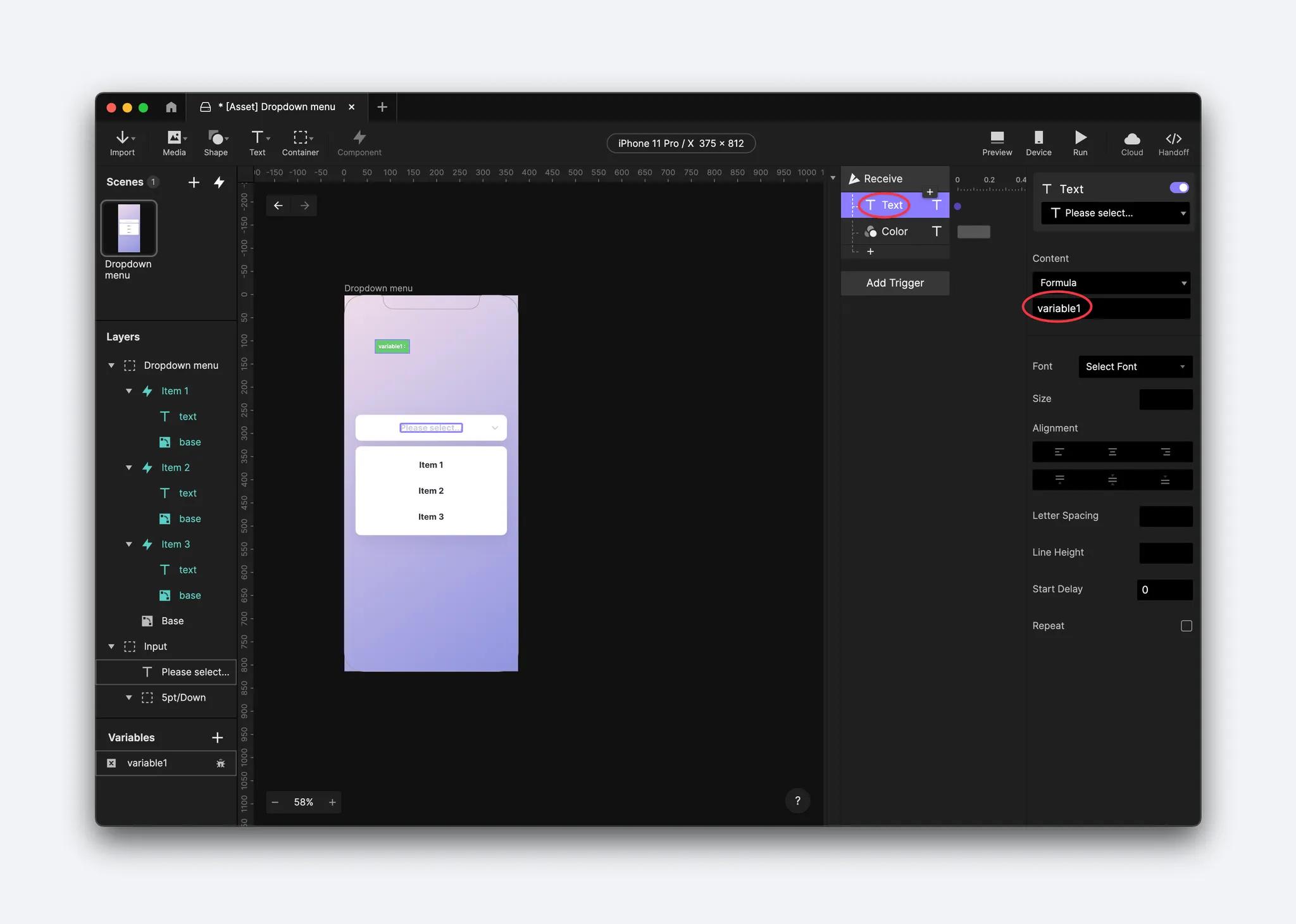Select variable1 in Variables list
This screenshot has width=1296, height=924.
pos(166,763)
